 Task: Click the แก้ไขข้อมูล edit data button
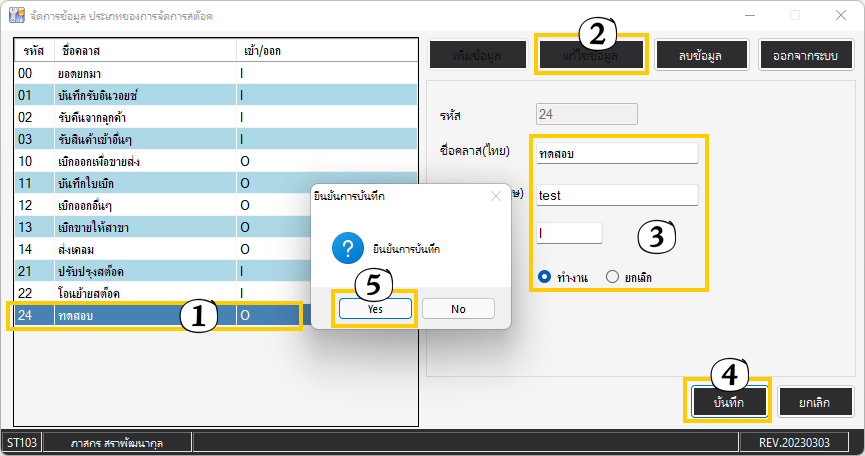pyautogui.click(x=591, y=56)
